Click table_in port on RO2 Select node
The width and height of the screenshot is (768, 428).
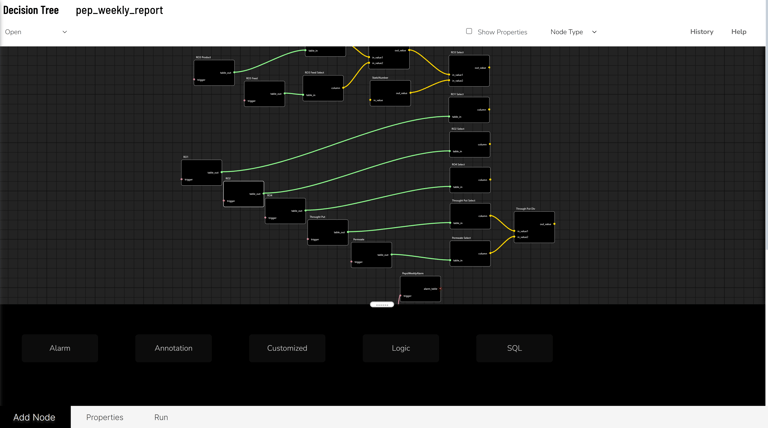(450, 151)
